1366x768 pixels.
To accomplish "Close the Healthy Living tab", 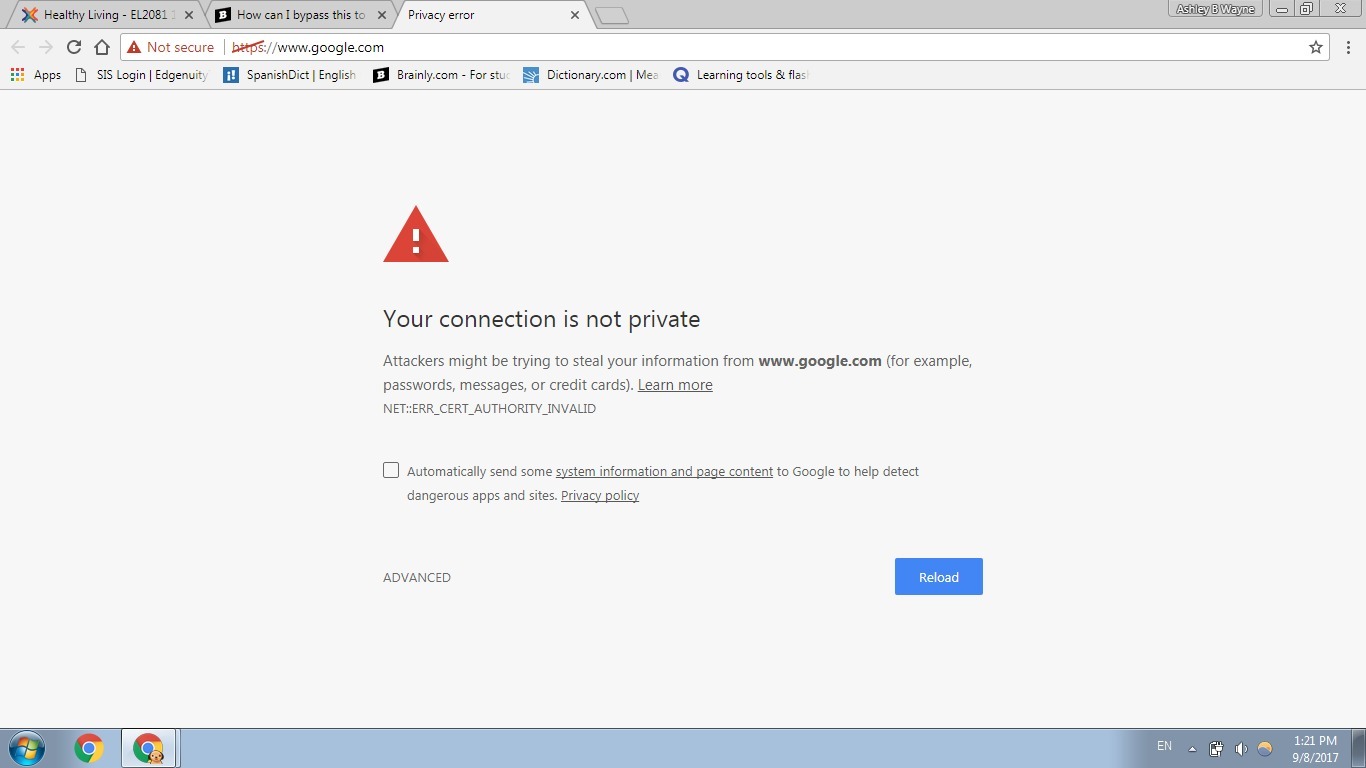I will (x=189, y=15).
